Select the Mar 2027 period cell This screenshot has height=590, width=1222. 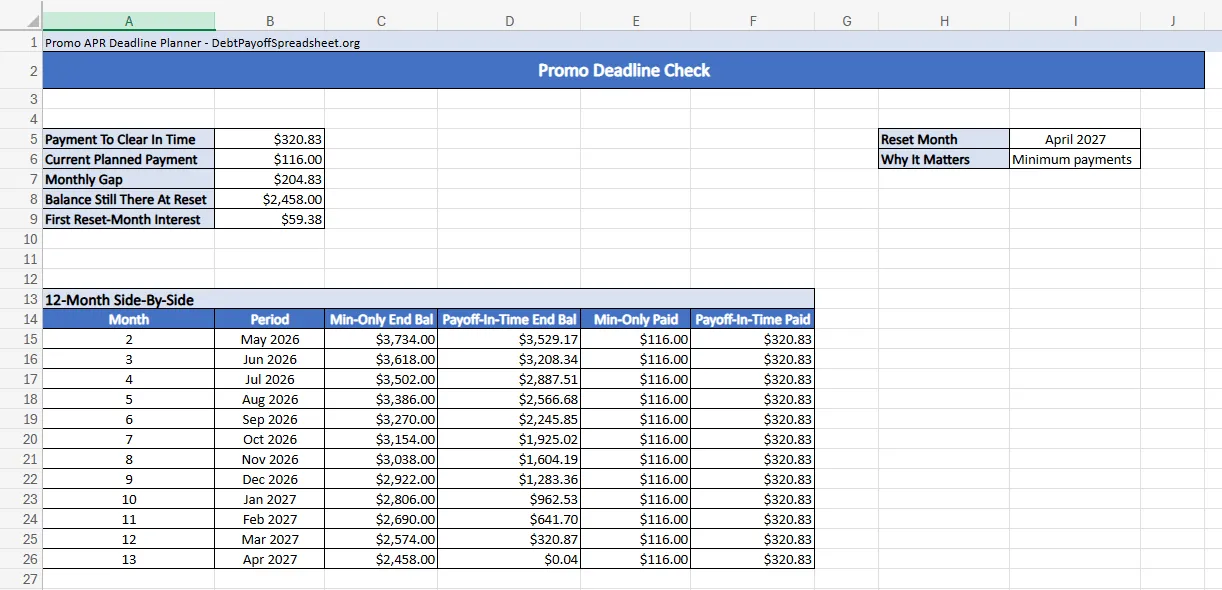269,539
